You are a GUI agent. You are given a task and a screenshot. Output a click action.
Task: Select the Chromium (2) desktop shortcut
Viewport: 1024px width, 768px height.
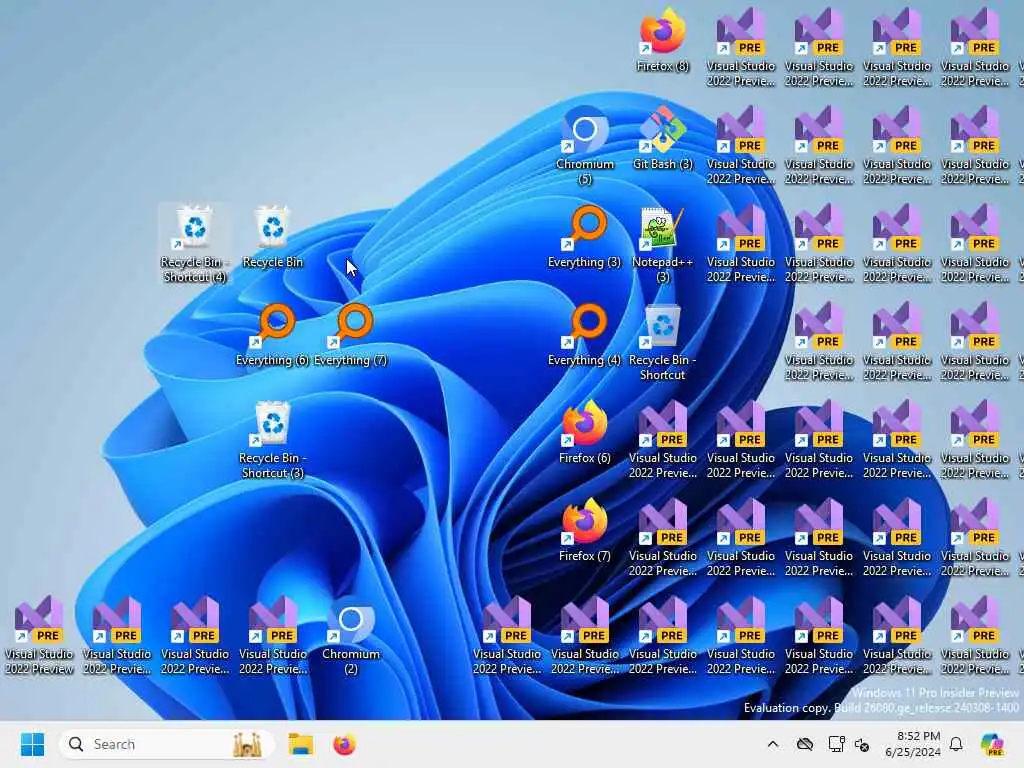351,635
